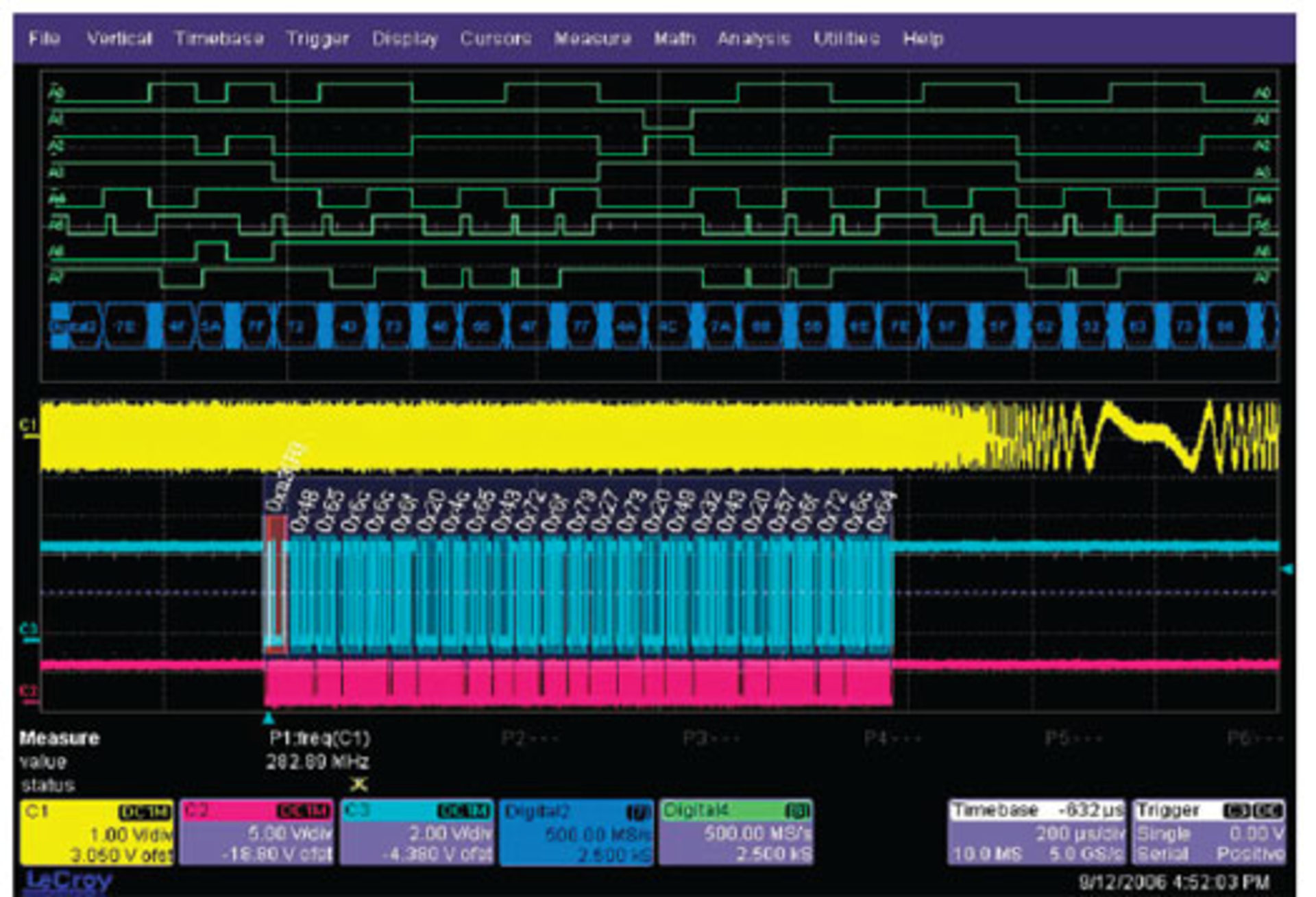Open the Measure menu
The width and height of the screenshot is (1316, 897).
pos(592,38)
